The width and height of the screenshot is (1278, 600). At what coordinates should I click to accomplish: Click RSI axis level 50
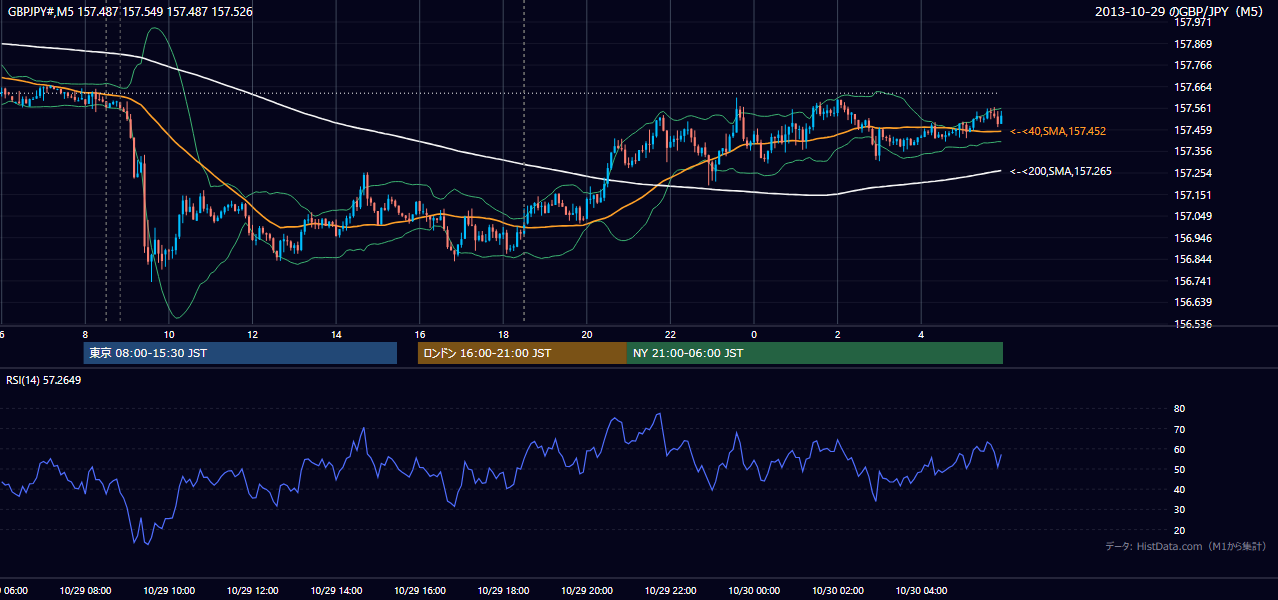[1179, 469]
